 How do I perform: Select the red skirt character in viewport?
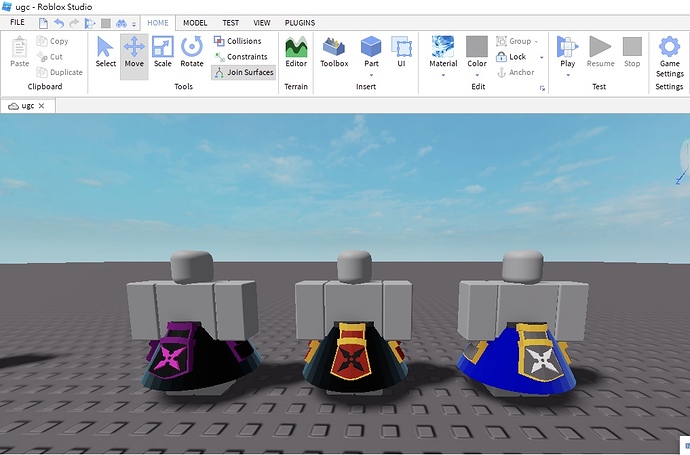355,323
